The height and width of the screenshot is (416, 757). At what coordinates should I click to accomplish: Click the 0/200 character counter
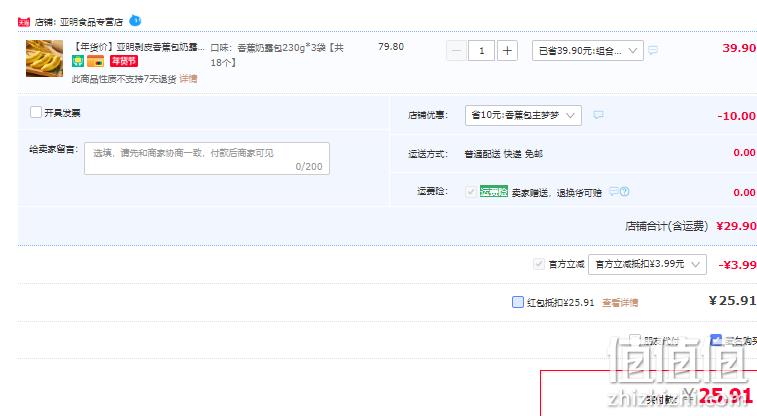pos(309,166)
